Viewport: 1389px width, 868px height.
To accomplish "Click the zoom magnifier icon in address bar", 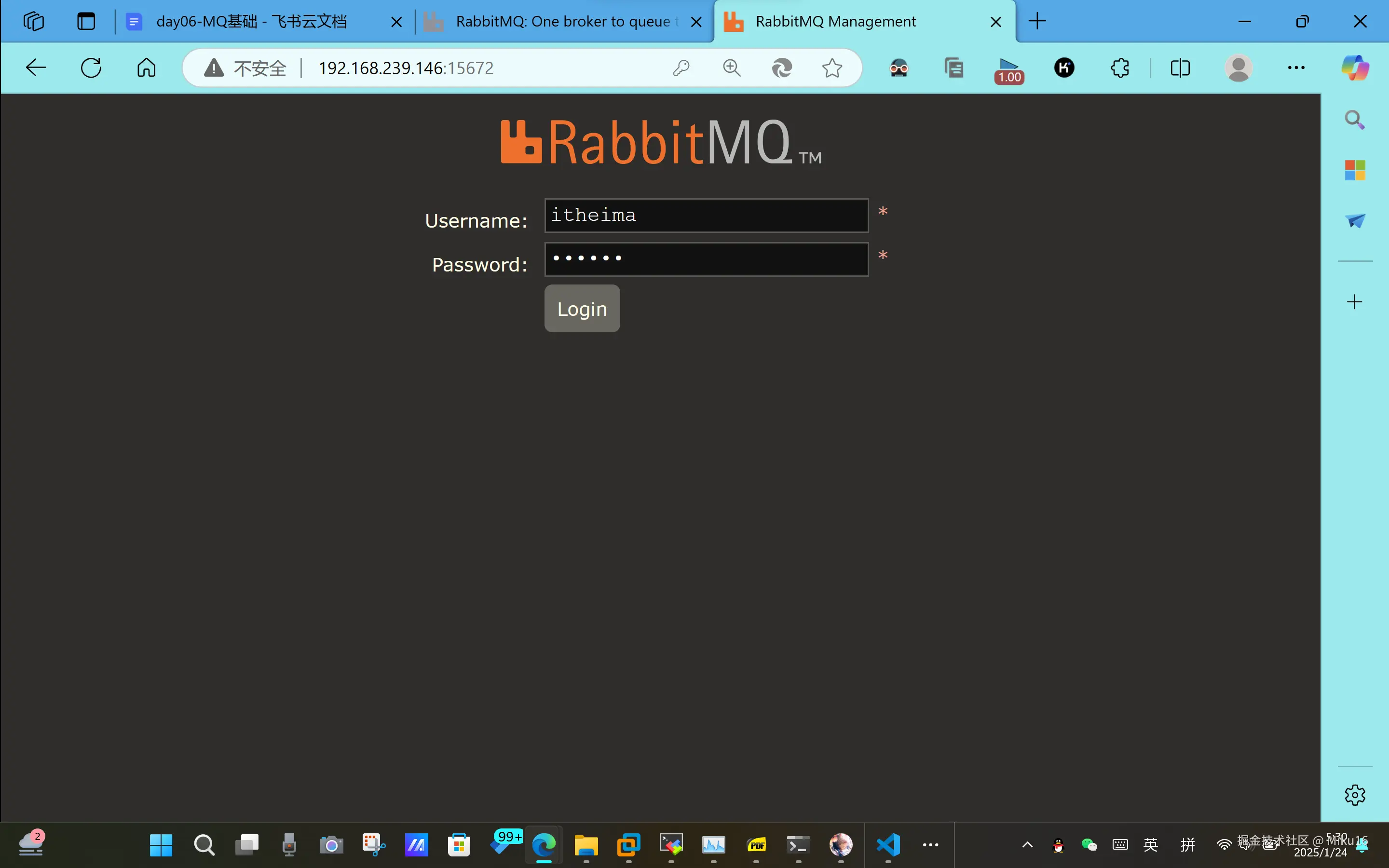I will 731,68.
